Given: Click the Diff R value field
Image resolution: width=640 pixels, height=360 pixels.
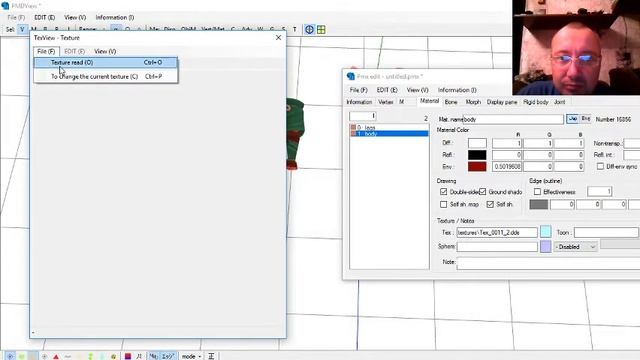Looking at the screenshot, I should pyautogui.click(x=507, y=143).
